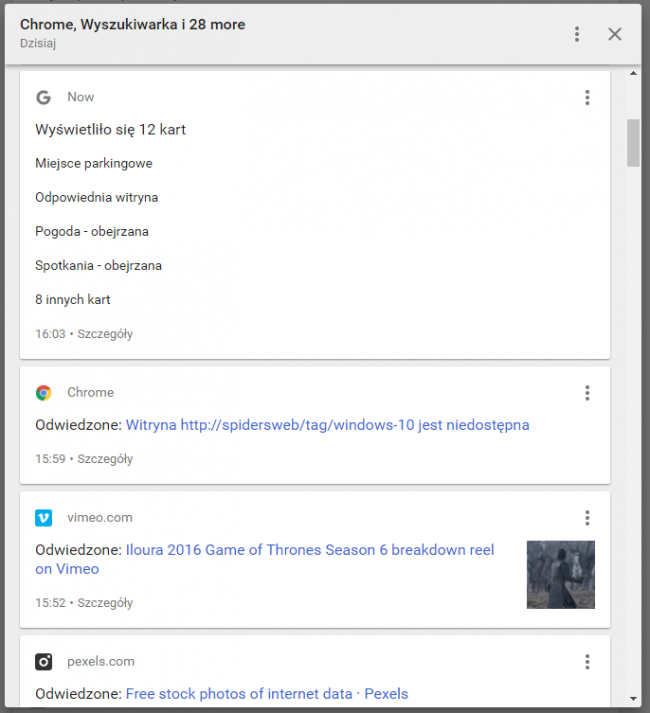Click the Chrome logo icon
Viewport: 650px width, 713px height.
[44, 393]
